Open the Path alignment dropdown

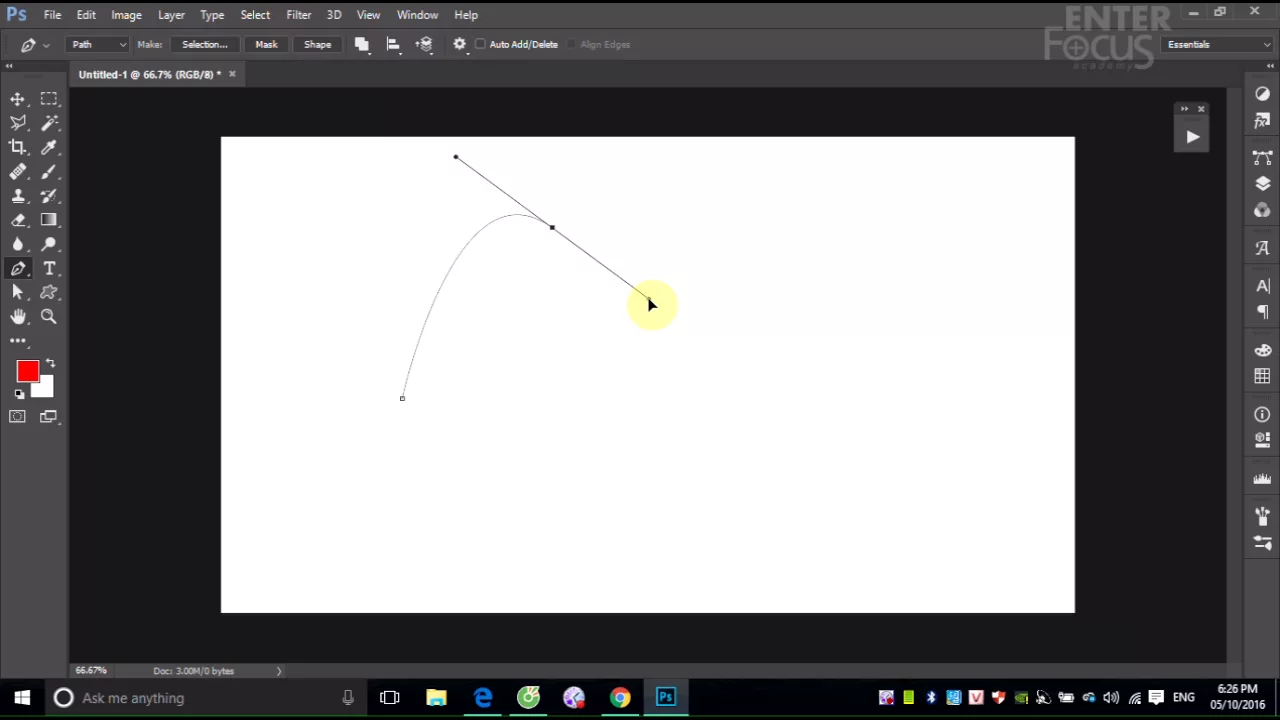393,44
